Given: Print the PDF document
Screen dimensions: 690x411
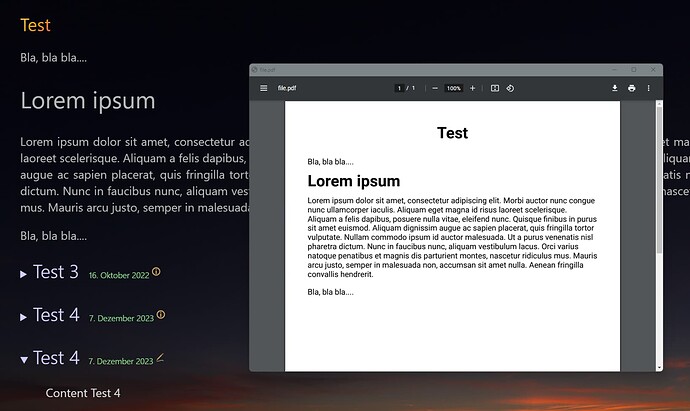Looking at the screenshot, I should coord(632,88).
